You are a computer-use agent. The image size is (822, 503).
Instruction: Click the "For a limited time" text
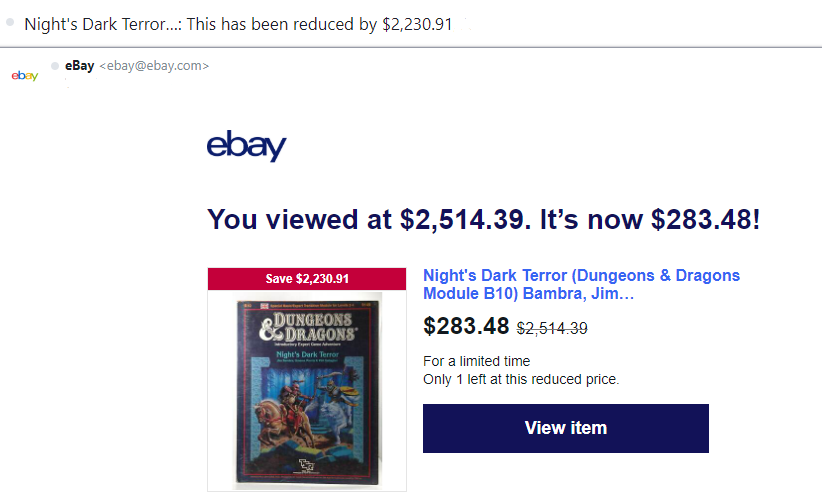pos(476,361)
